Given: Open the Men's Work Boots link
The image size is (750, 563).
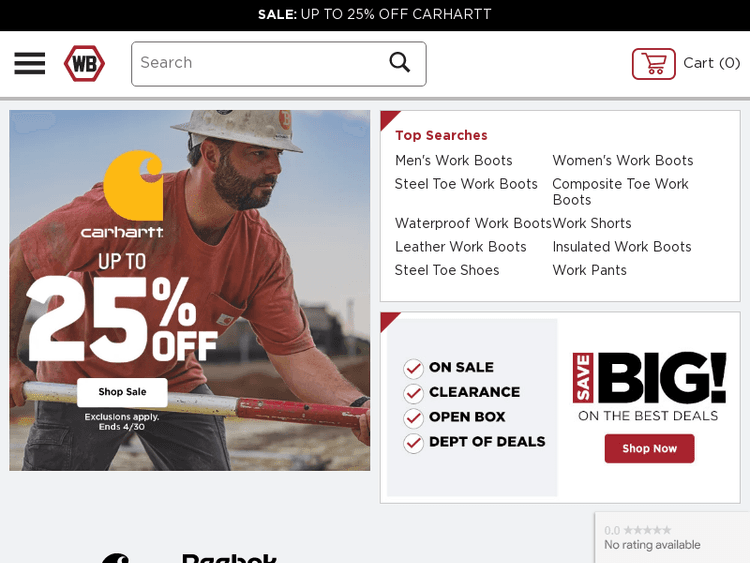Looking at the screenshot, I should coord(453,160).
